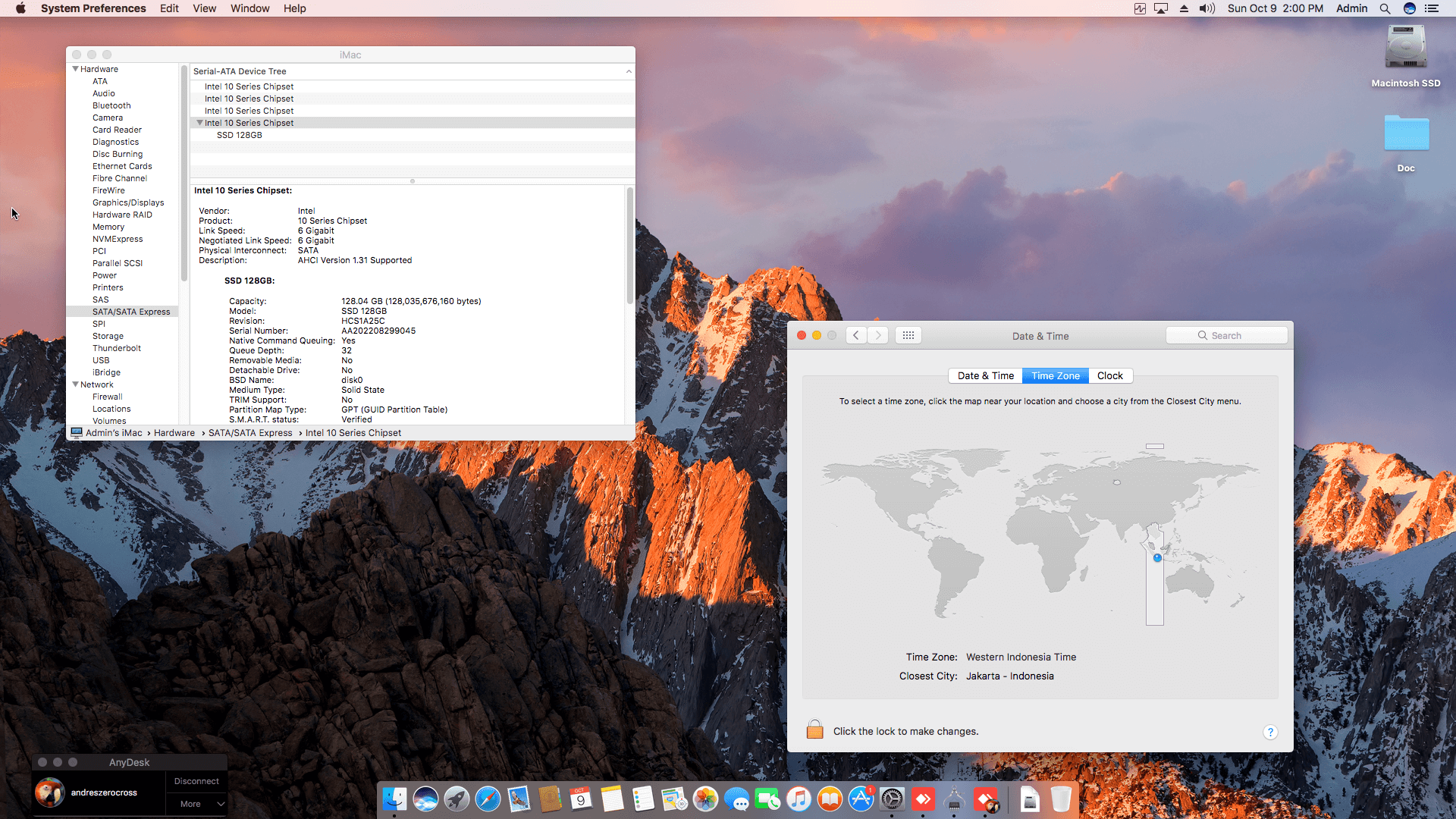
Task: Click the volume icon in menu bar
Action: (1207, 8)
